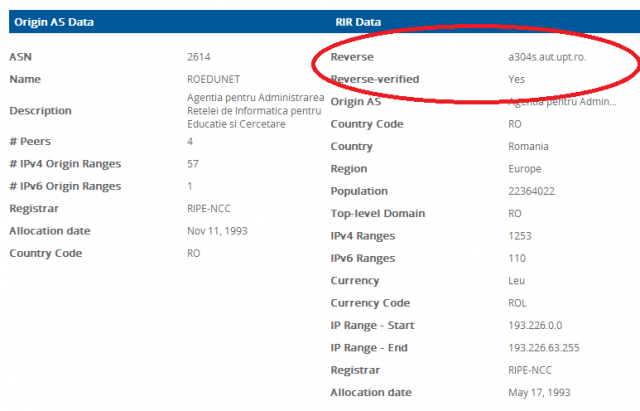
Task: Click the # Peers value 4
Action: pos(190,141)
